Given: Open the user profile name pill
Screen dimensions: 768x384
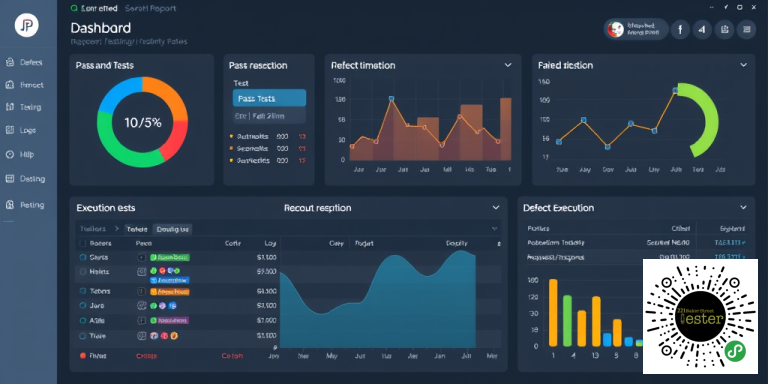Looking at the screenshot, I should [x=636, y=29].
